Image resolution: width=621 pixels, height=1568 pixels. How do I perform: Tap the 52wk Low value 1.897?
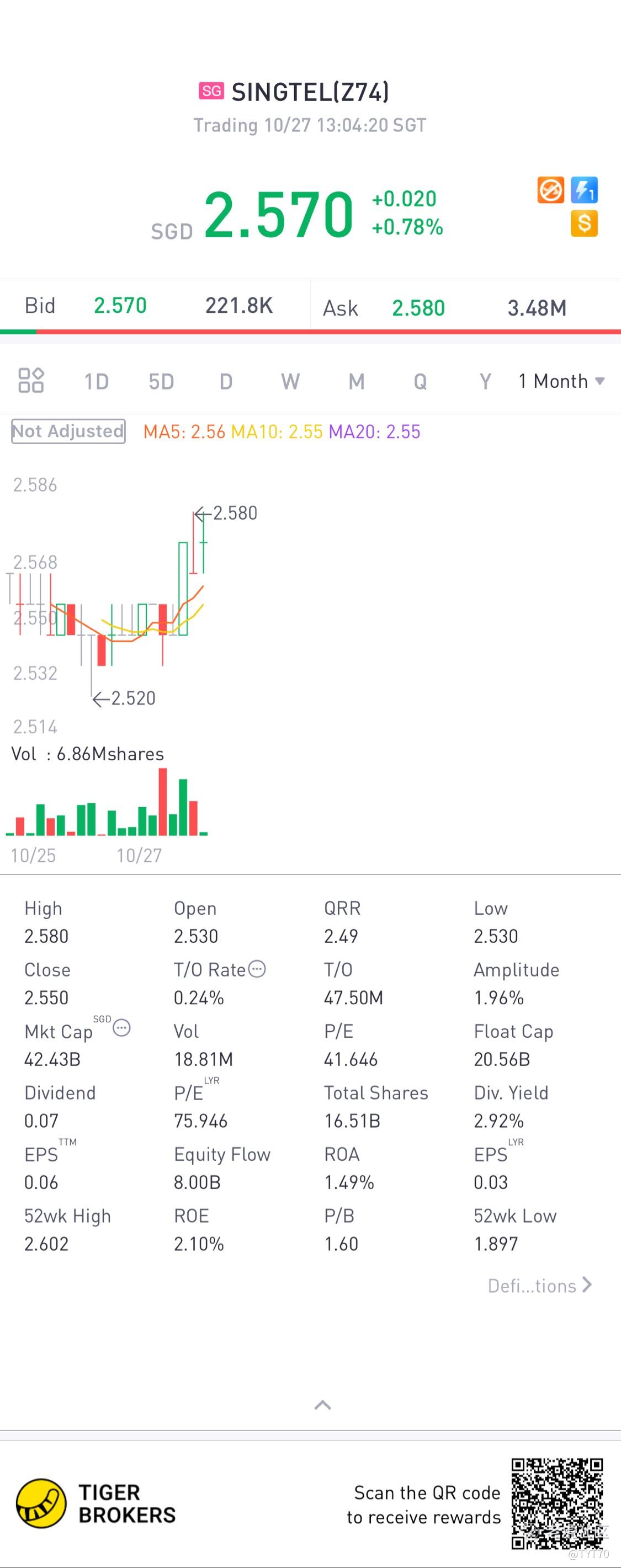496,1244
